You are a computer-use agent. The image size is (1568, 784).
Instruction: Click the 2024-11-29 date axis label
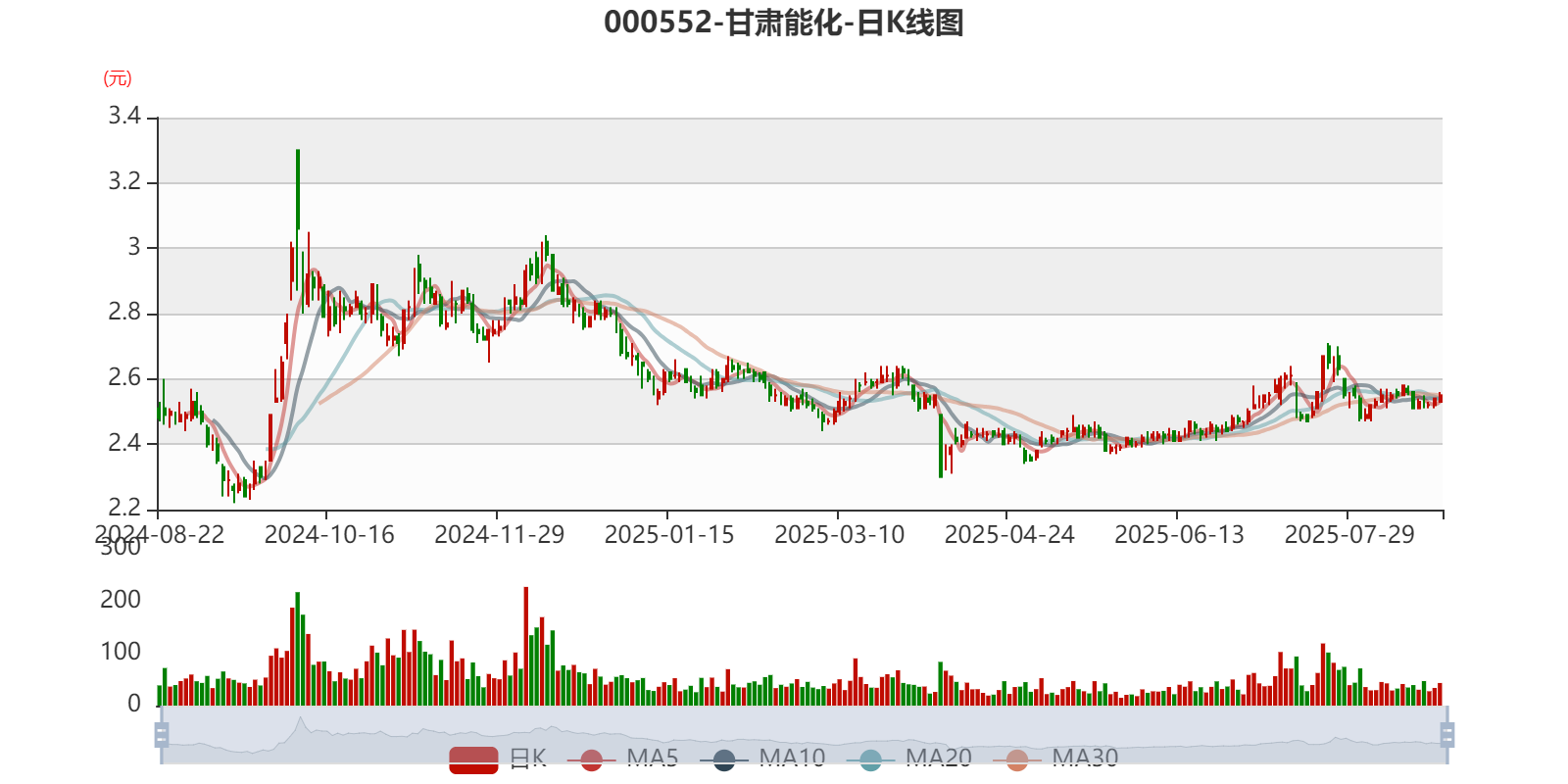pyautogui.click(x=499, y=535)
